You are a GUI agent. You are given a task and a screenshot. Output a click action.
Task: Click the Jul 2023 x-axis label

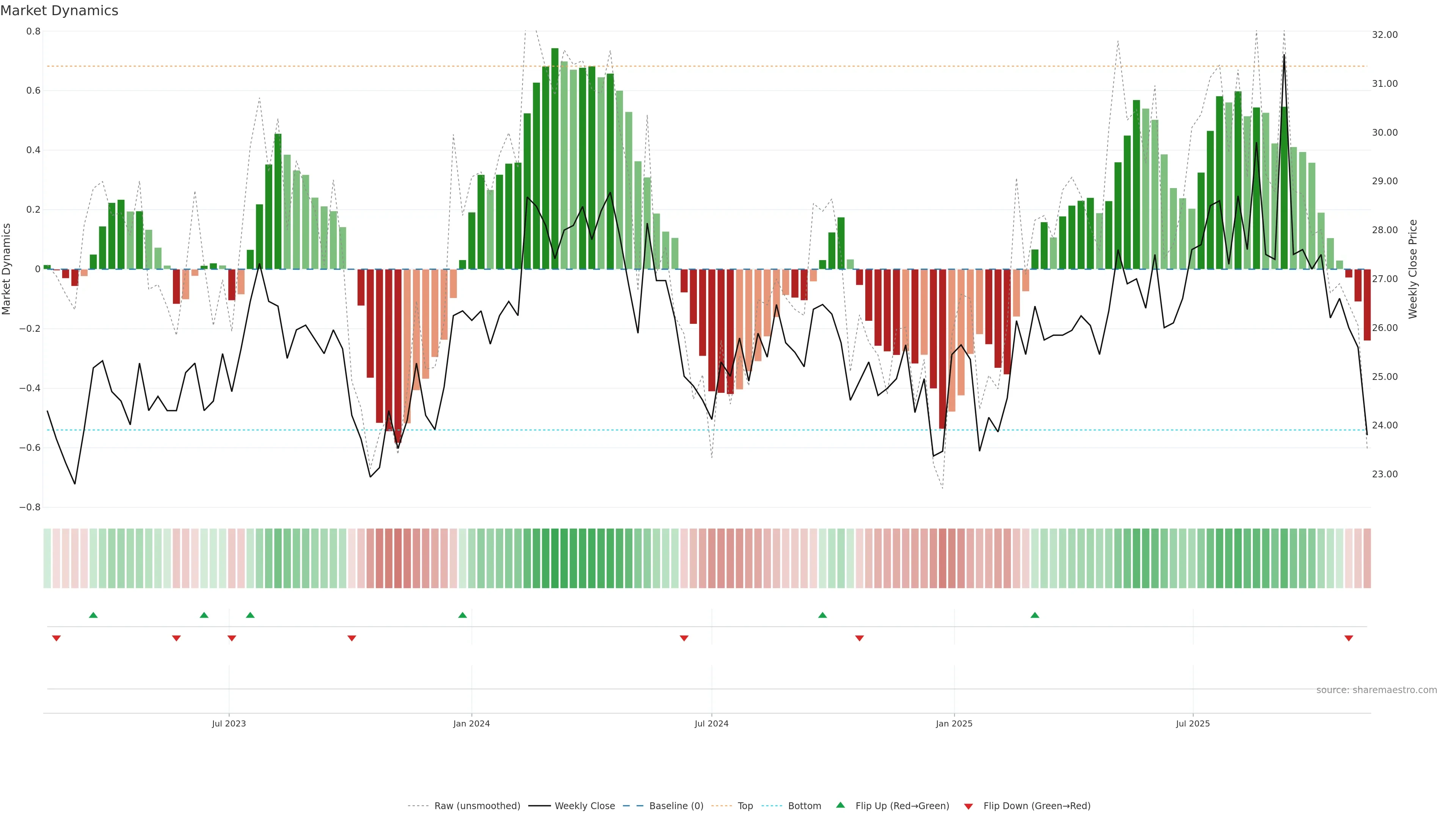229,723
